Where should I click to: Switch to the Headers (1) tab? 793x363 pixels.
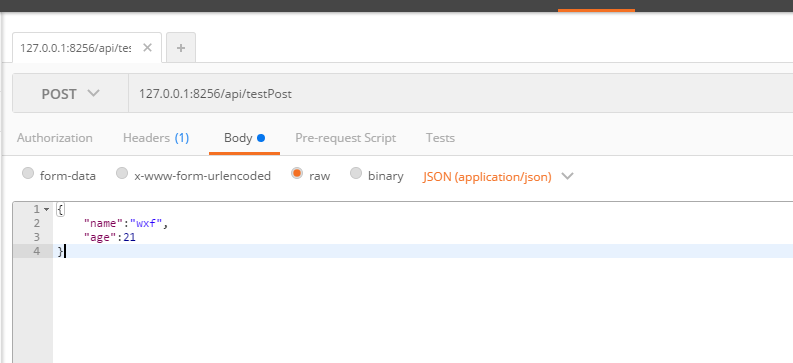click(156, 138)
